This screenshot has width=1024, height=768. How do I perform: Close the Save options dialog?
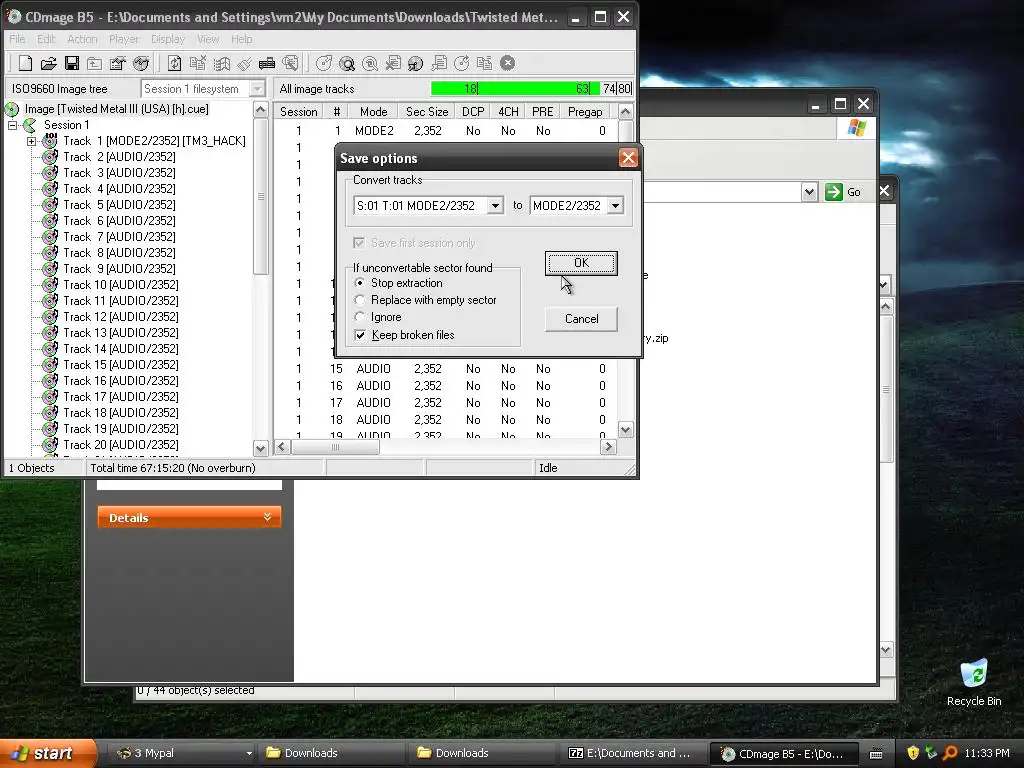(628, 158)
